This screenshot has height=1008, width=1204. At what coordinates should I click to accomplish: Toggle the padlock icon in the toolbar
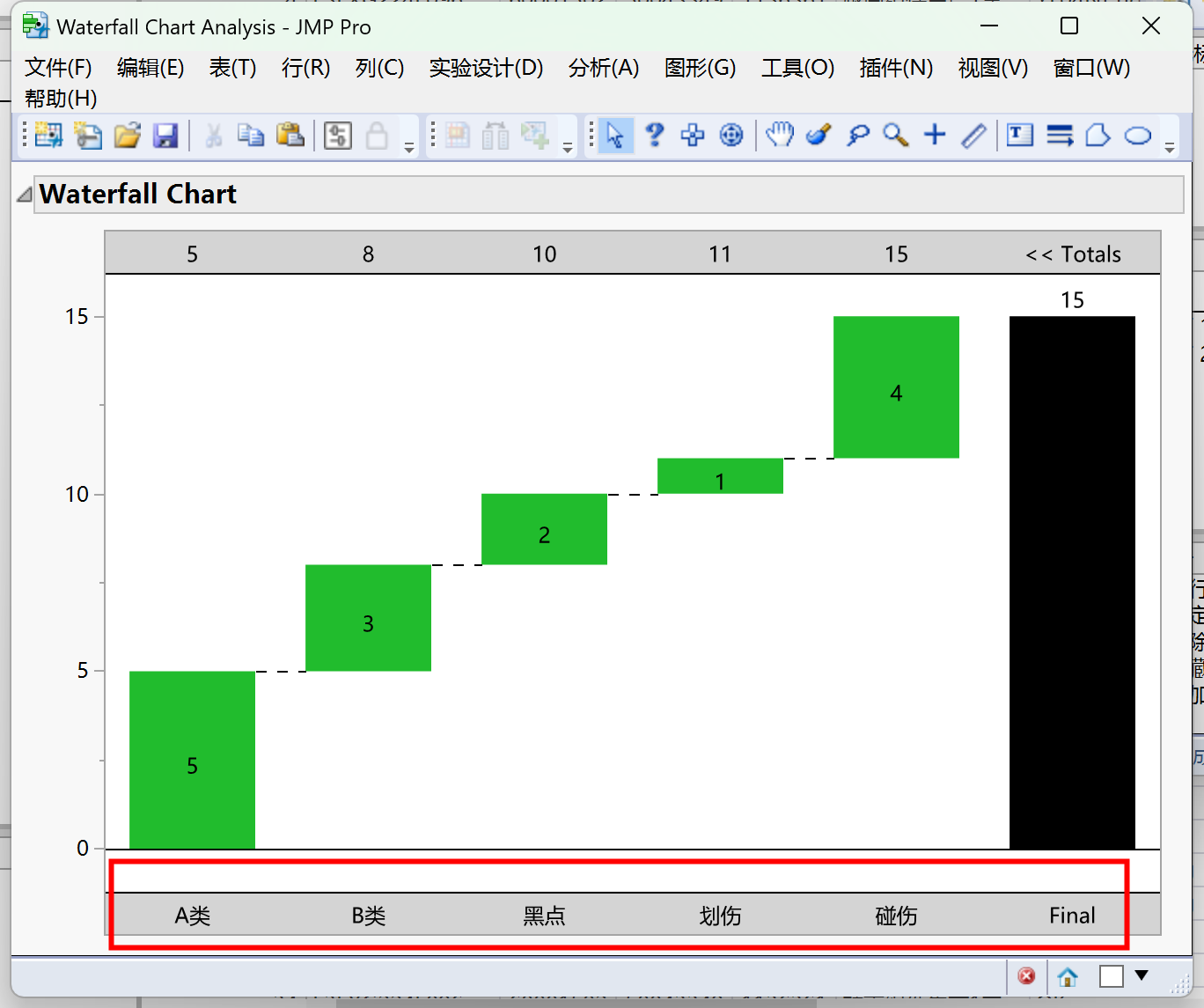pos(377,135)
